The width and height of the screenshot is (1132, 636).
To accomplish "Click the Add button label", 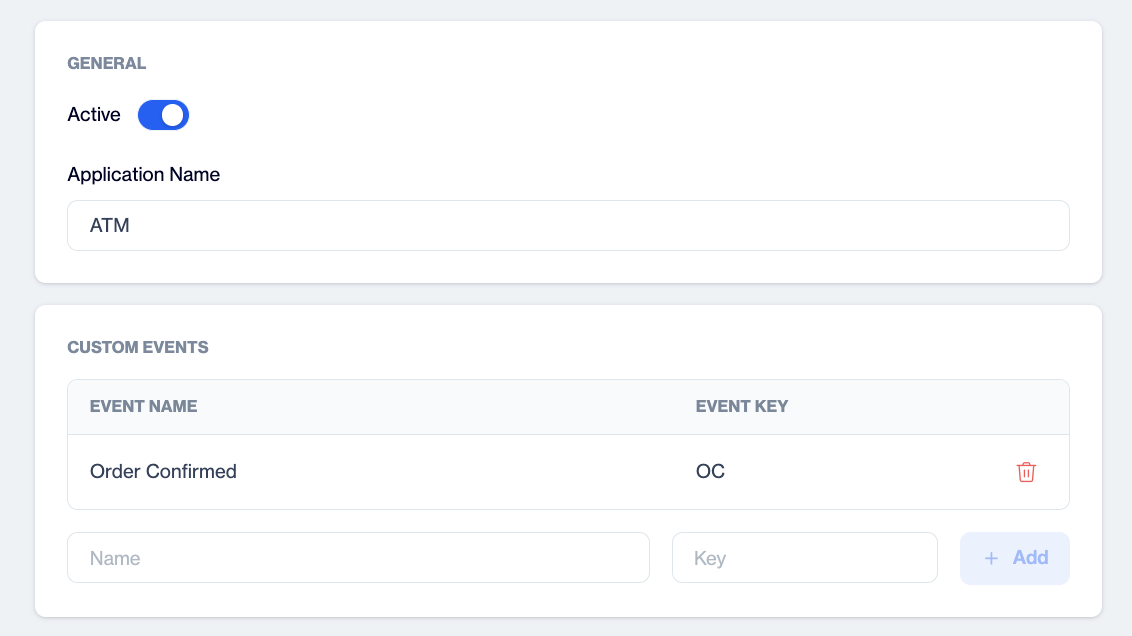I will [1030, 557].
